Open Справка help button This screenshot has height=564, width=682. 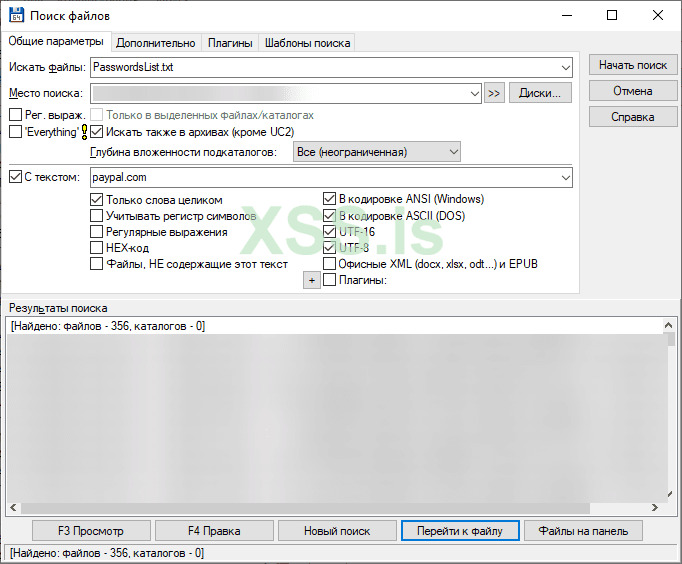pyautogui.click(x=633, y=117)
